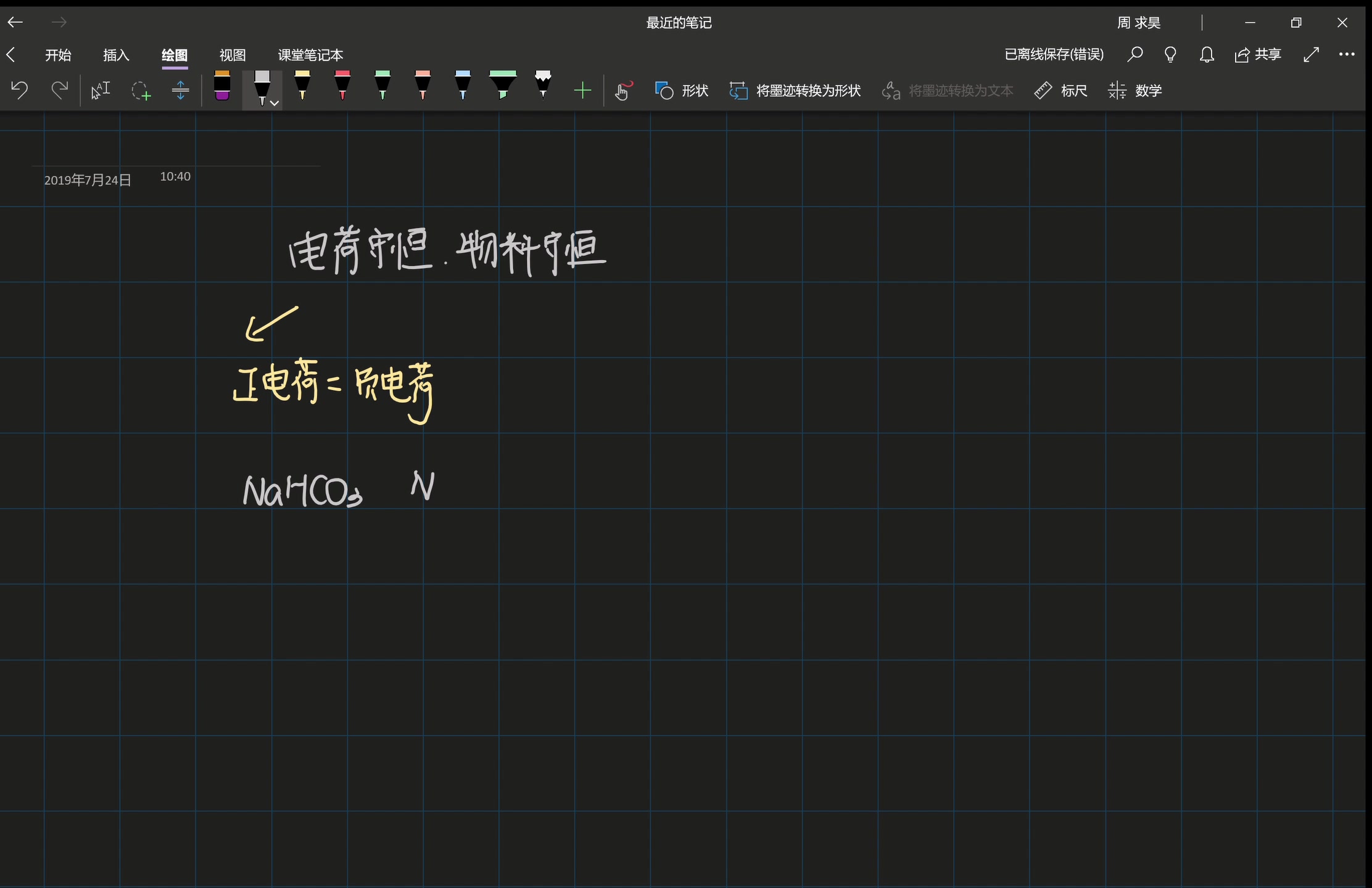Image resolution: width=1372 pixels, height=888 pixels.
Task: Choose the Insert Space tool
Action: point(180,91)
